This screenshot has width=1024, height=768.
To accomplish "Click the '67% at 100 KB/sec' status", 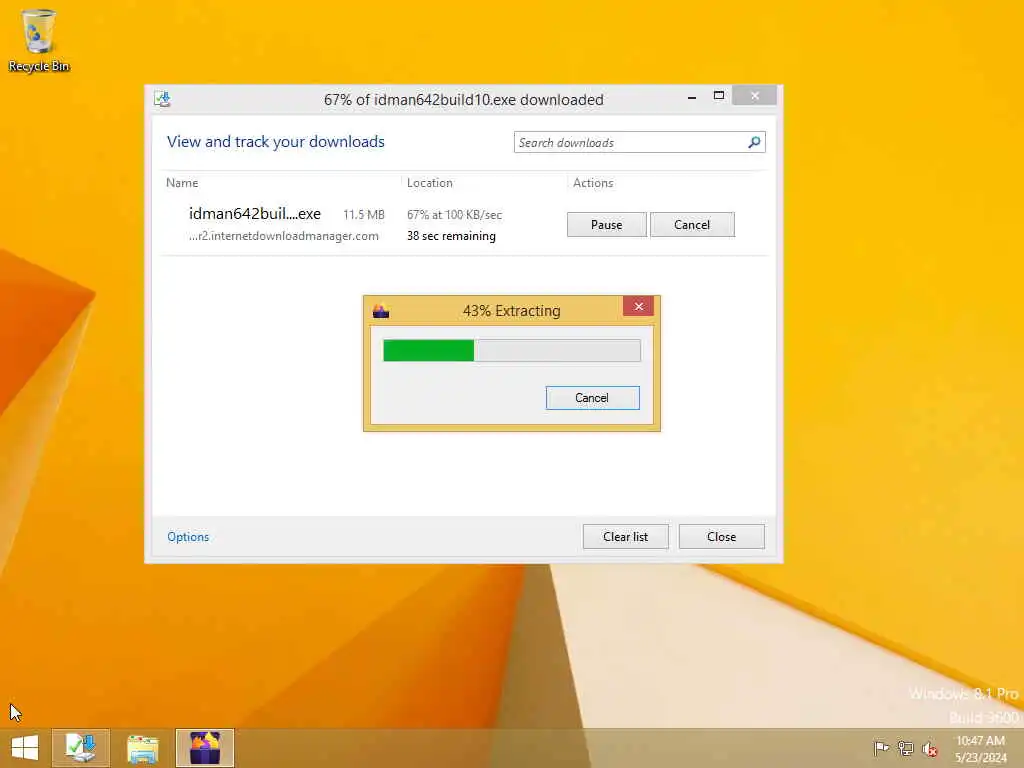I will [455, 215].
